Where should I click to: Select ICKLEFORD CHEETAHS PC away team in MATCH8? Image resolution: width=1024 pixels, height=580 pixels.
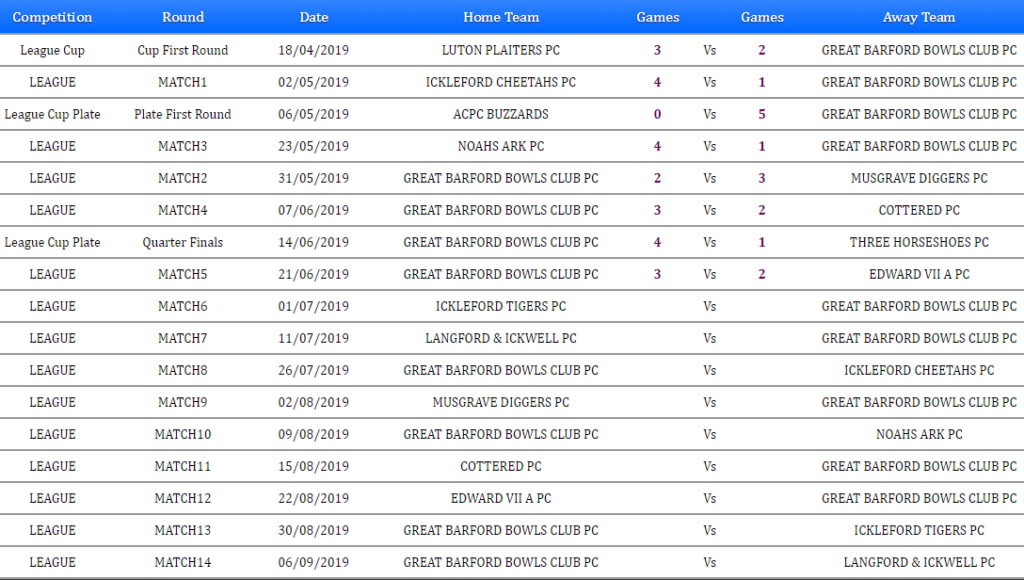click(919, 370)
